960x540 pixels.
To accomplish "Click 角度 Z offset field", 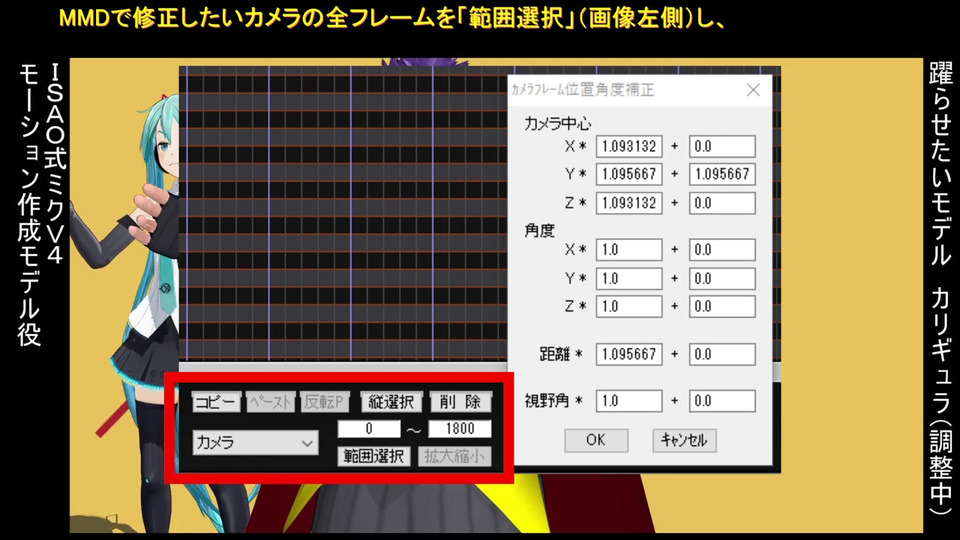I will [722, 307].
